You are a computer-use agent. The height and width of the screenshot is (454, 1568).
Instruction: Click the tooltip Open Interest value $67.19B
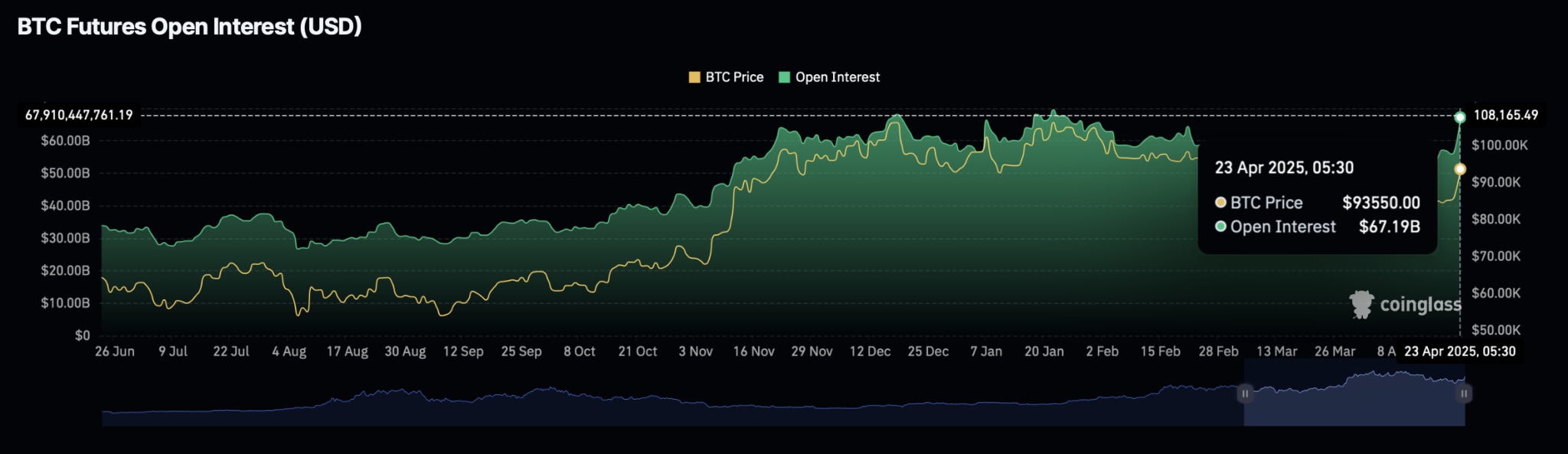pos(1390,227)
